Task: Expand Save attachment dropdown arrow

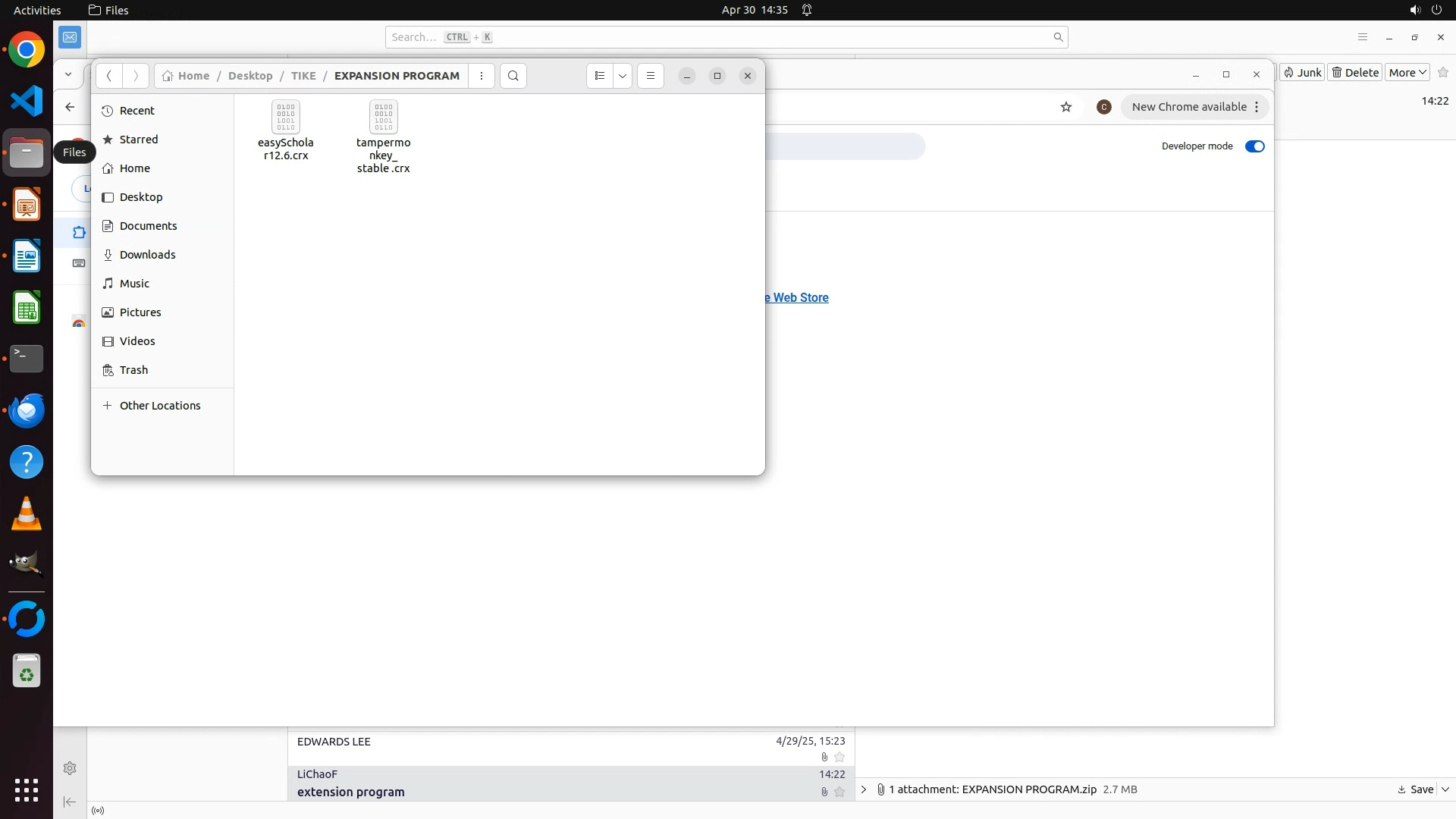Action: [1445, 789]
